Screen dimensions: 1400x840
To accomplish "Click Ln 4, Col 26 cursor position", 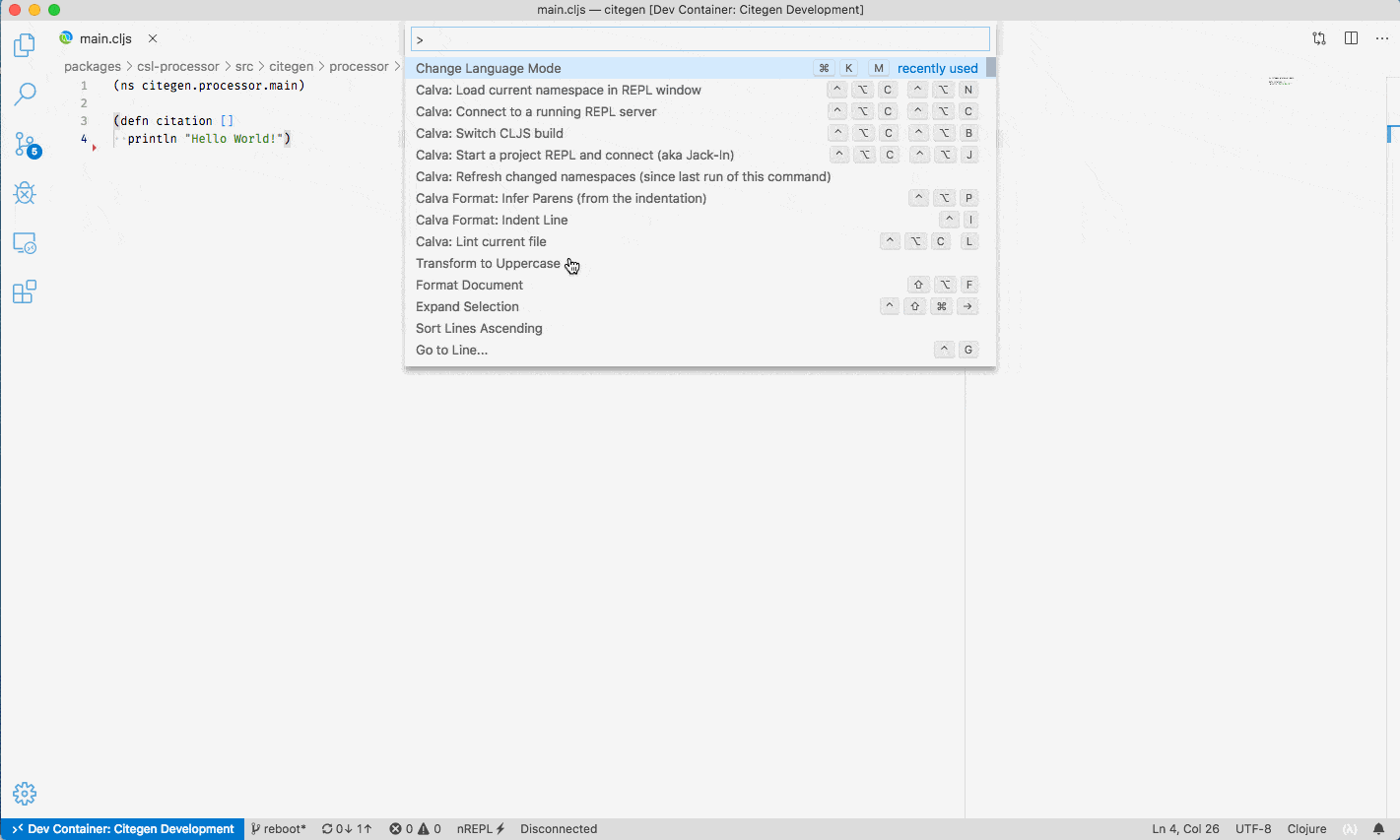I will (1186, 829).
